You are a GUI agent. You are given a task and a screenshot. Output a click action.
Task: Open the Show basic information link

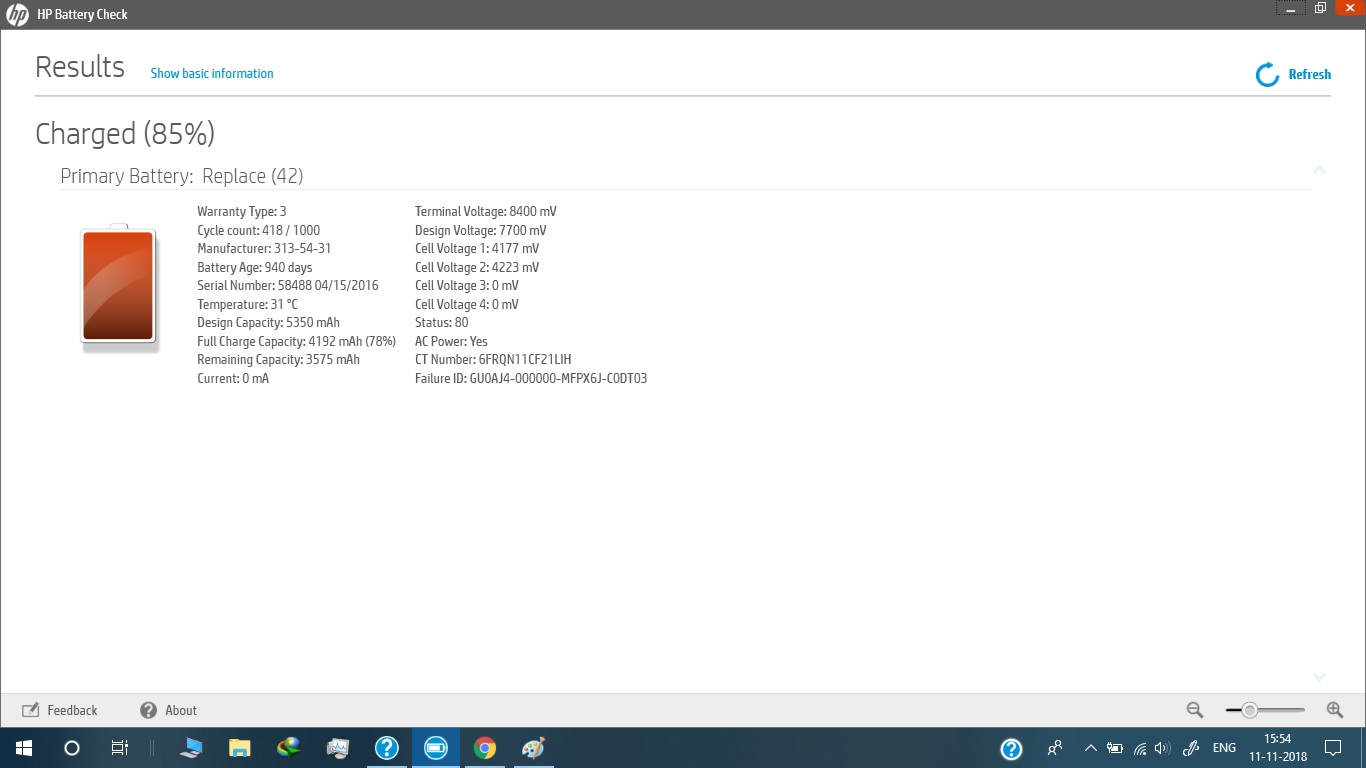point(211,73)
